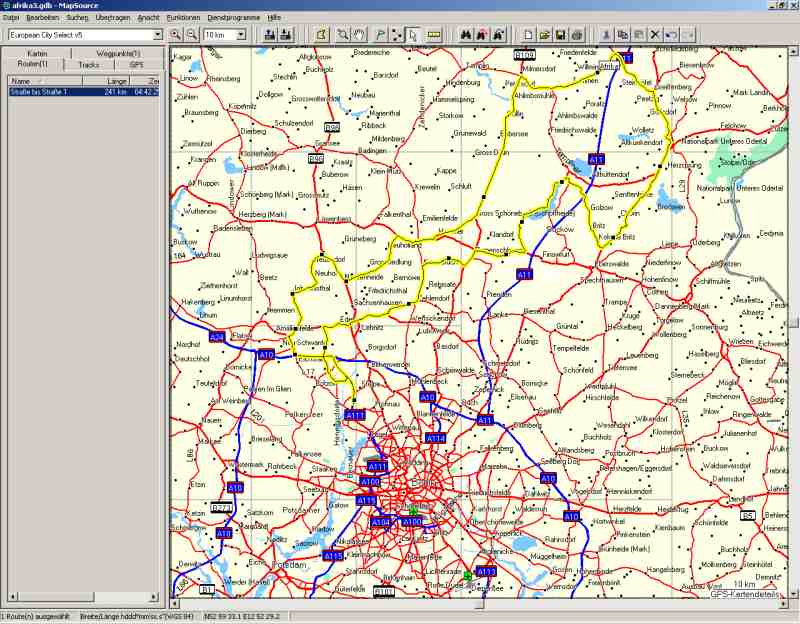Image resolution: width=800 pixels, height=624 pixels.
Task: Click the print icon in toolbar
Action: pos(577,35)
